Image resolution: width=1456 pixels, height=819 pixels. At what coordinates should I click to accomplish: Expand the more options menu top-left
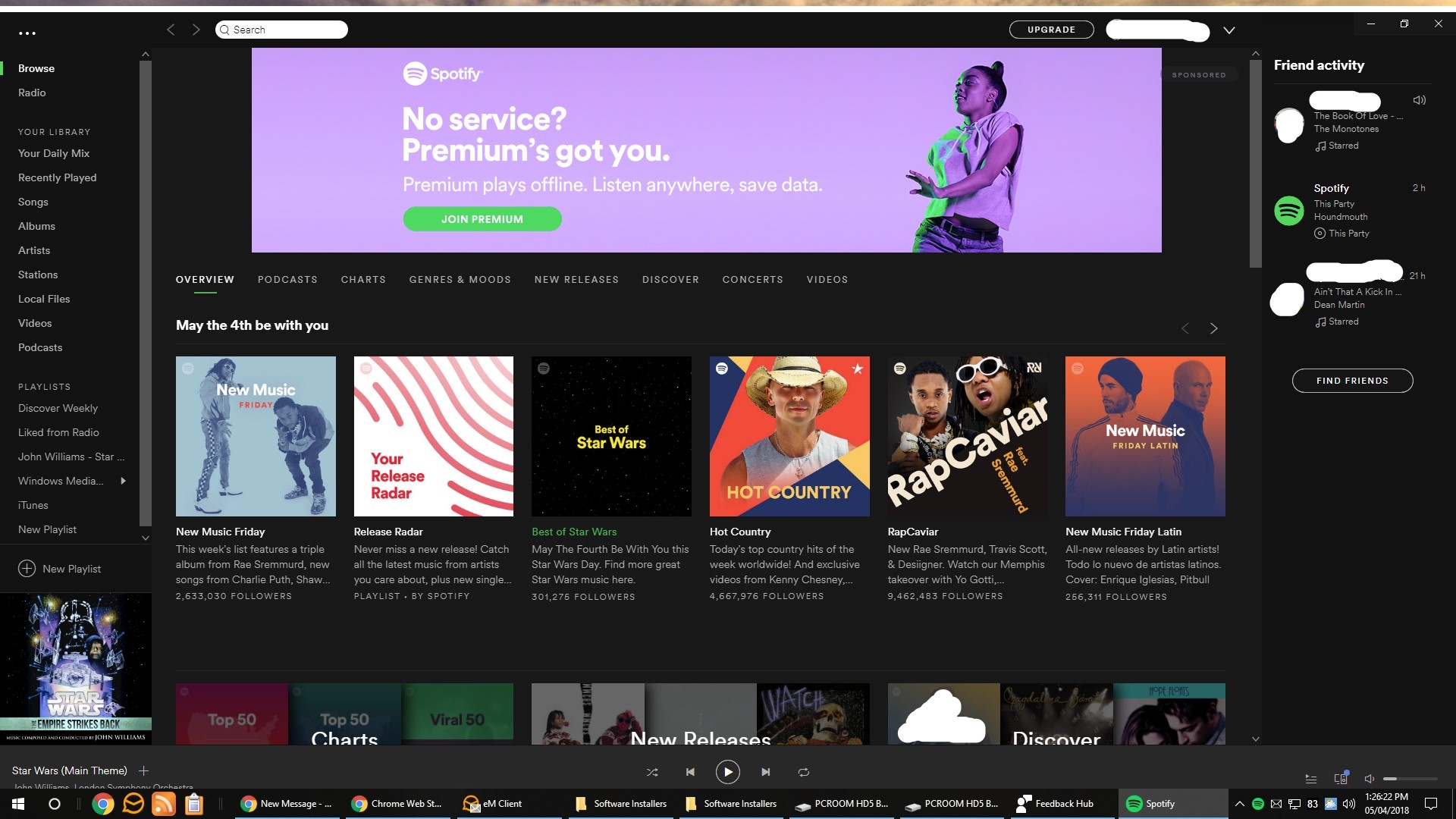(27, 30)
